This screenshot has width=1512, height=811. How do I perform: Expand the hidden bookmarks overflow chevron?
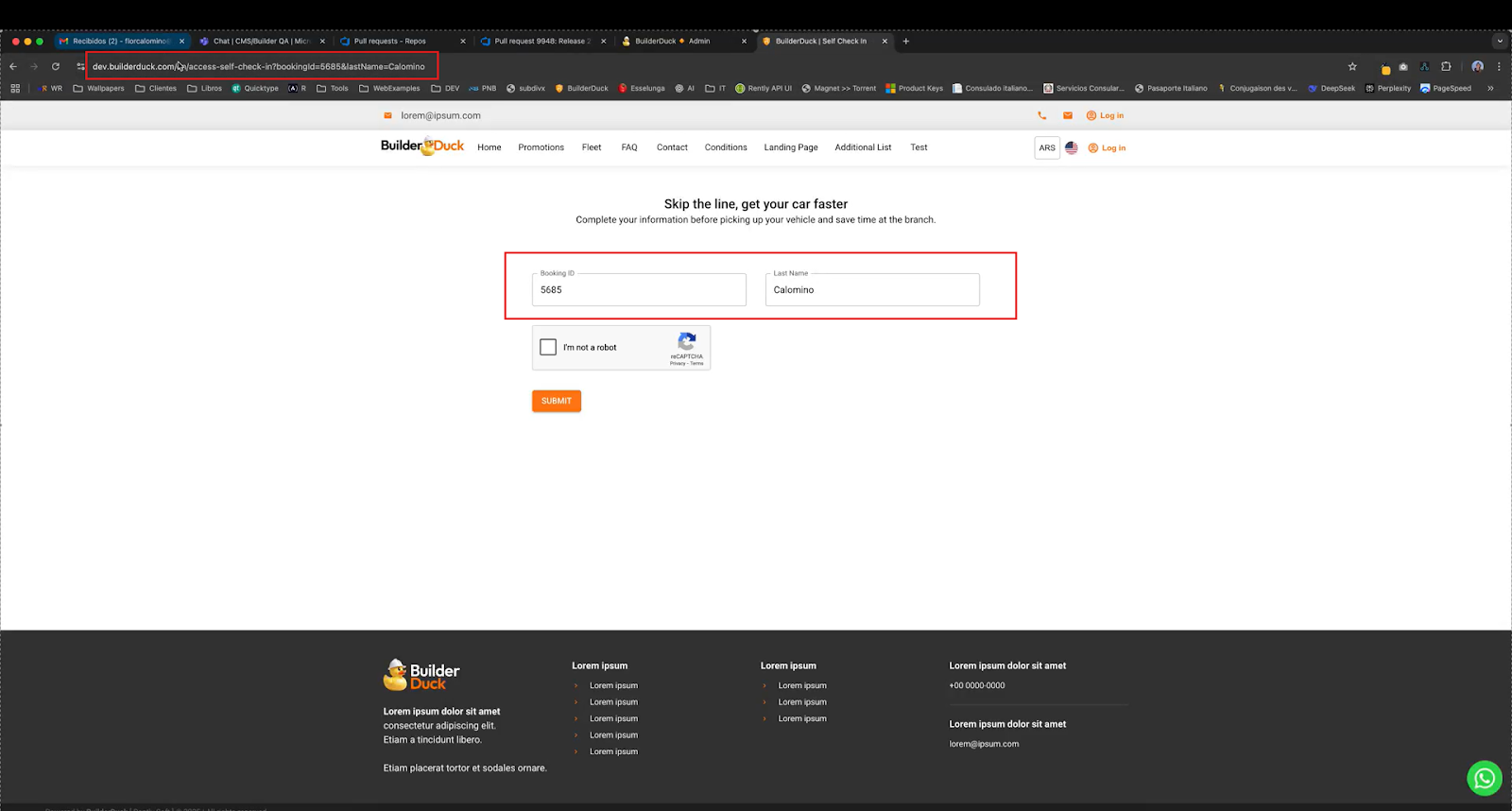[x=1490, y=89]
